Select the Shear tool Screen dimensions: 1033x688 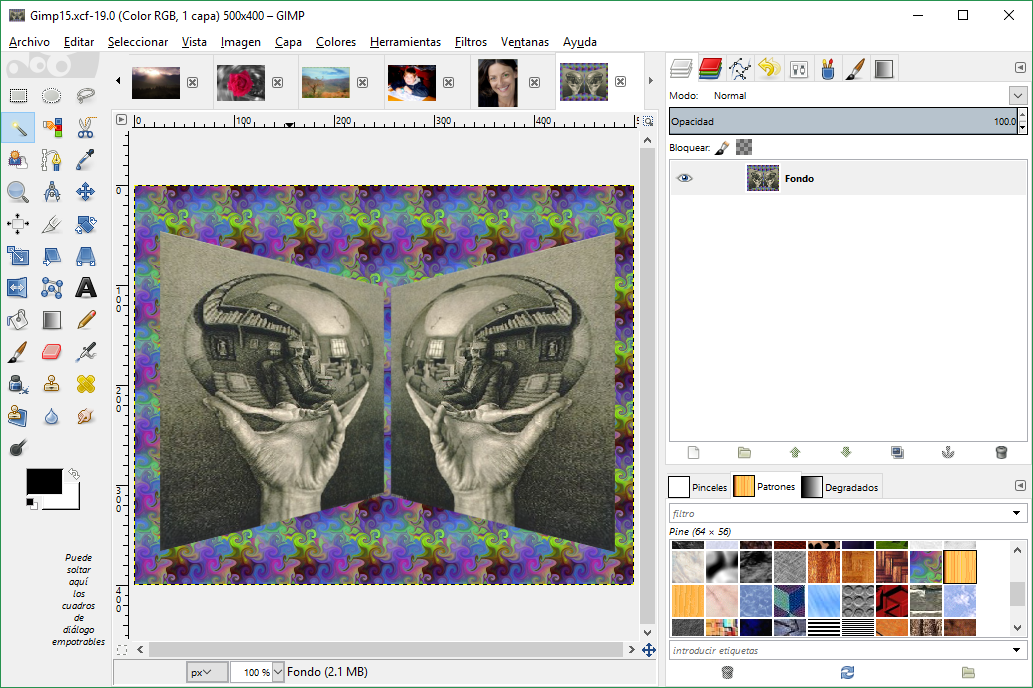51,256
